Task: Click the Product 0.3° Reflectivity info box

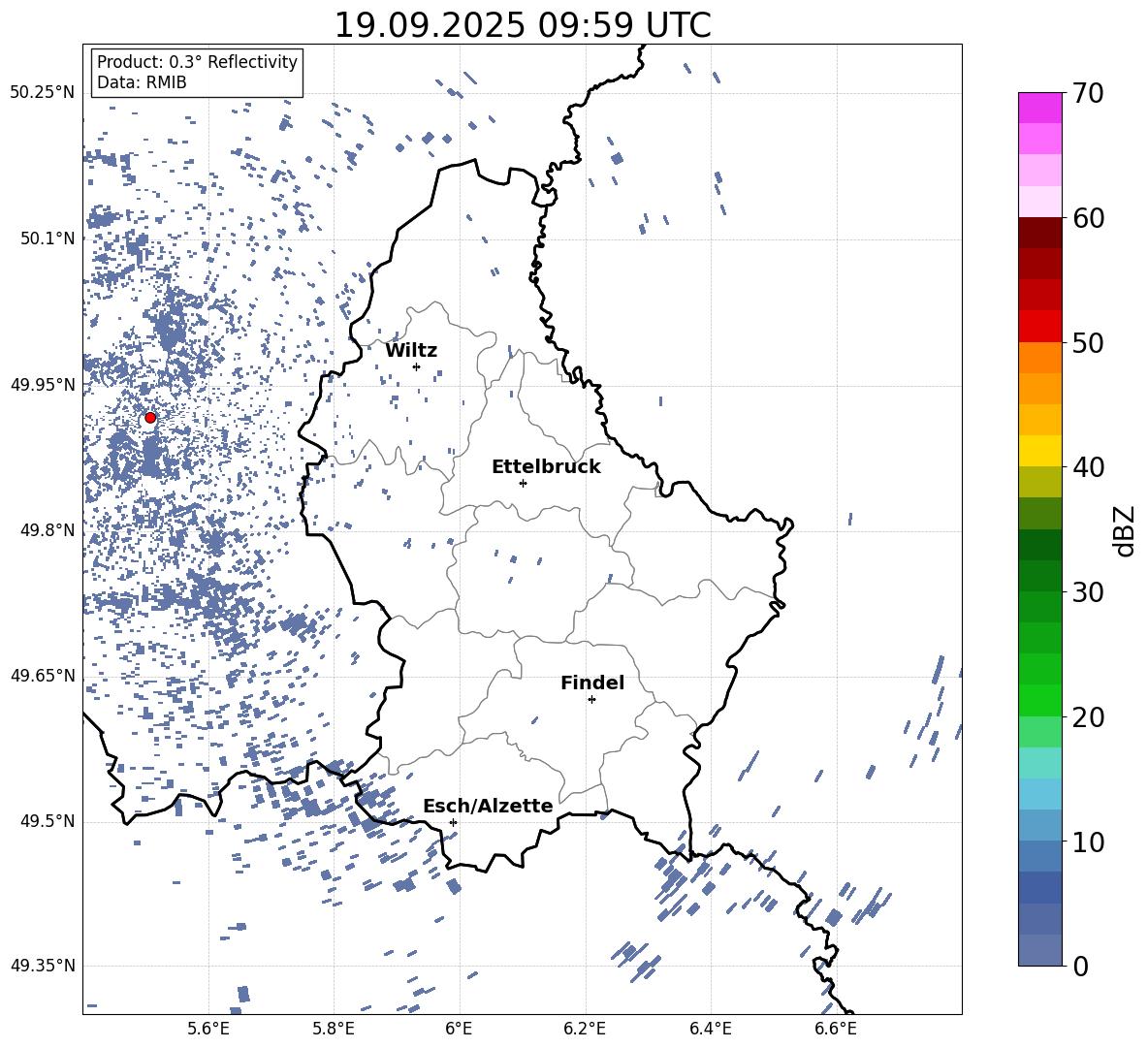Action: [197, 72]
